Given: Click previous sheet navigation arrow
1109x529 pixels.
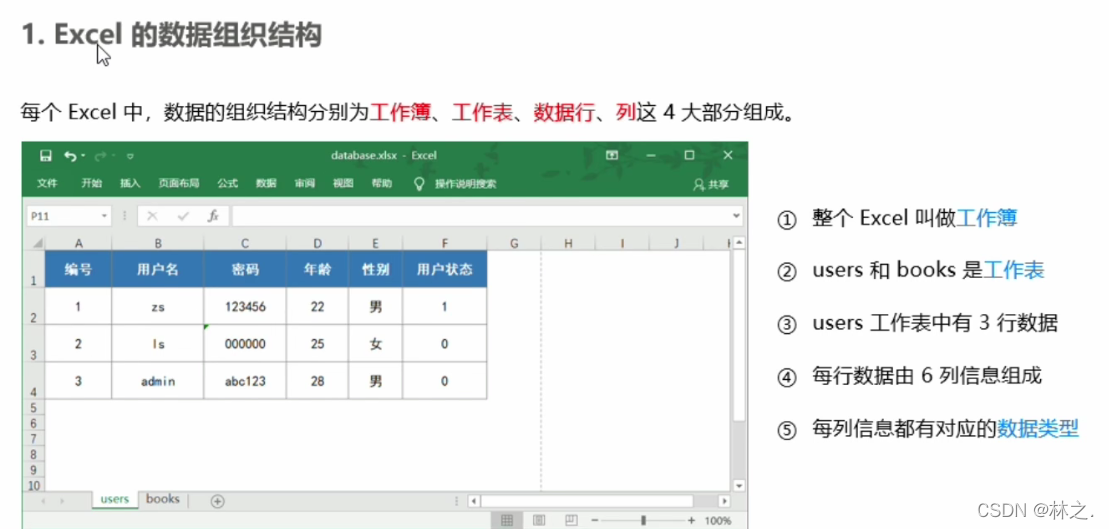Looking at the screenshot, I should point(43,501).
